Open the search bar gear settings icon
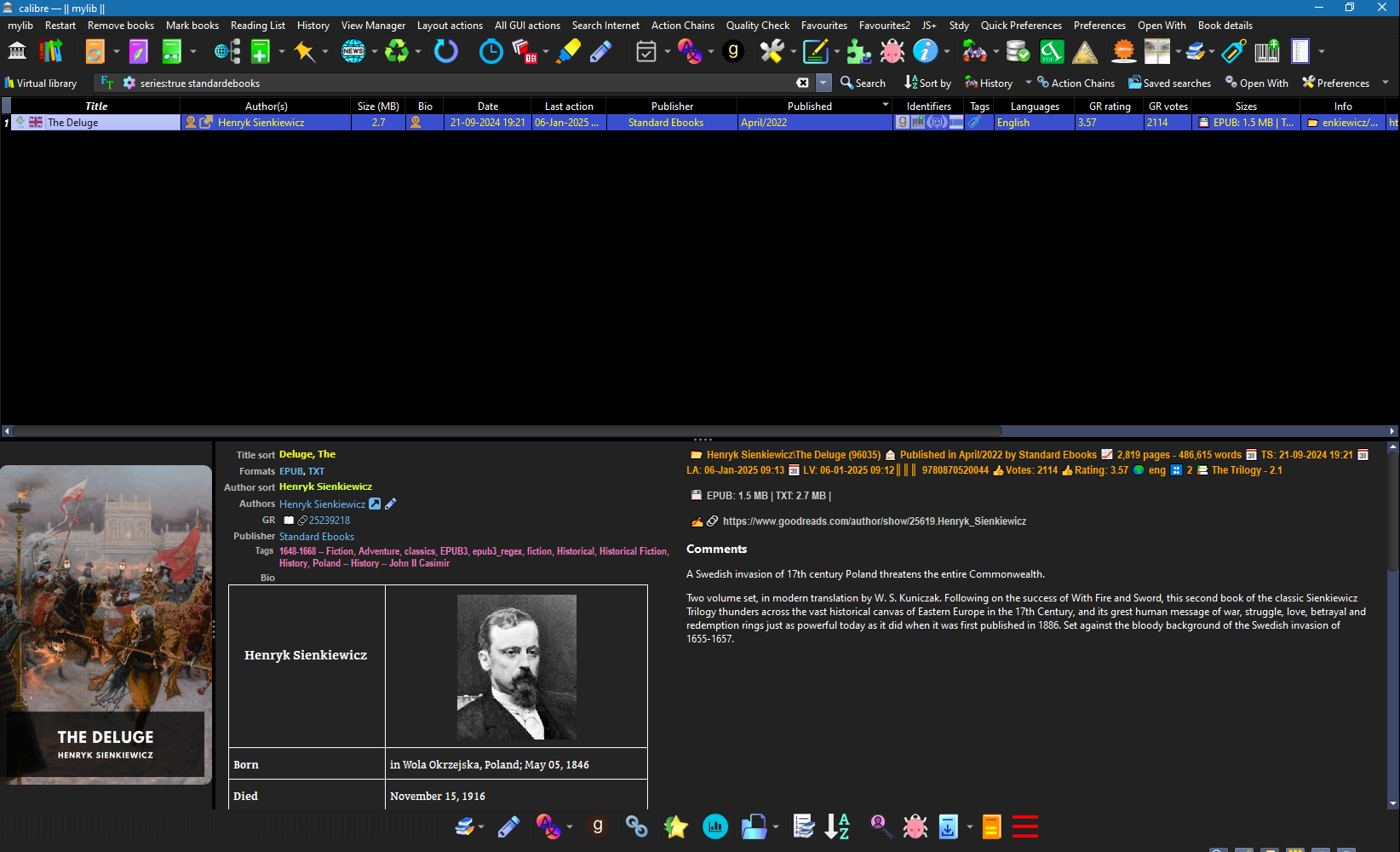Viewport: 1400px width, 852px height. [x=129, y=83]
